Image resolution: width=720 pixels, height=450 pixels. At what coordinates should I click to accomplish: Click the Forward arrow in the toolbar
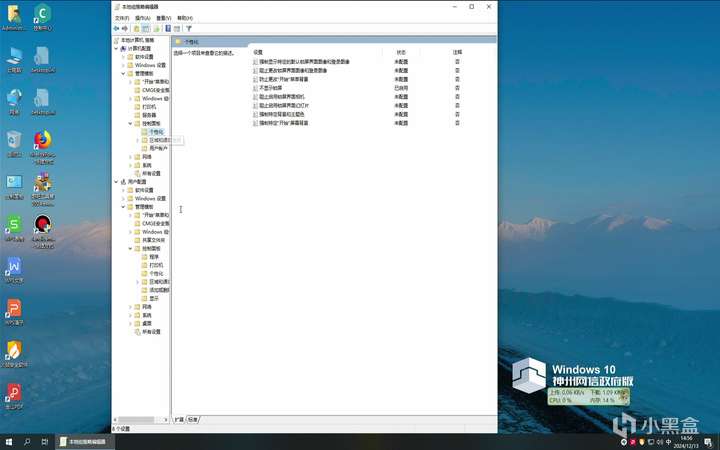coord(124,28)
